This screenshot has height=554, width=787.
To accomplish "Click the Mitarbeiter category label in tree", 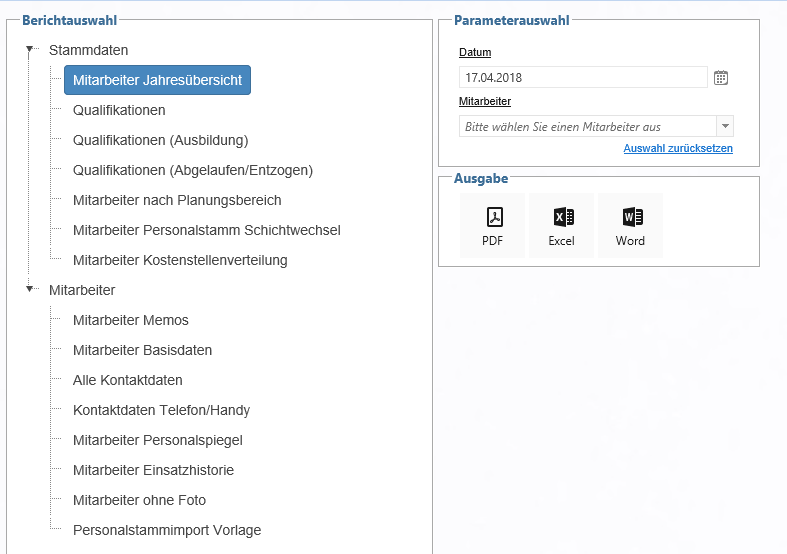I will tap(82, 290).
